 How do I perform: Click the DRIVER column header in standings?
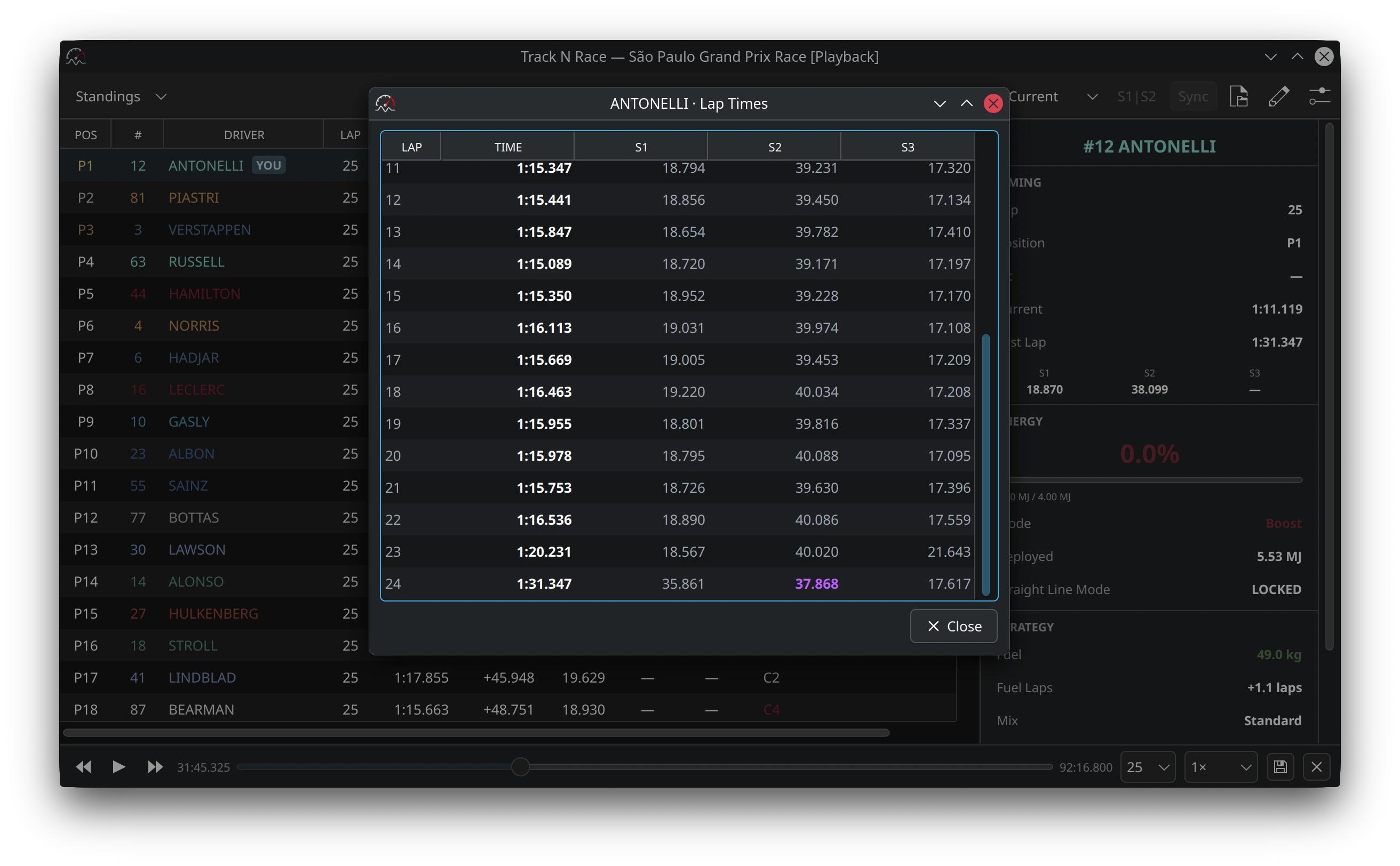[x=243, y=134]
